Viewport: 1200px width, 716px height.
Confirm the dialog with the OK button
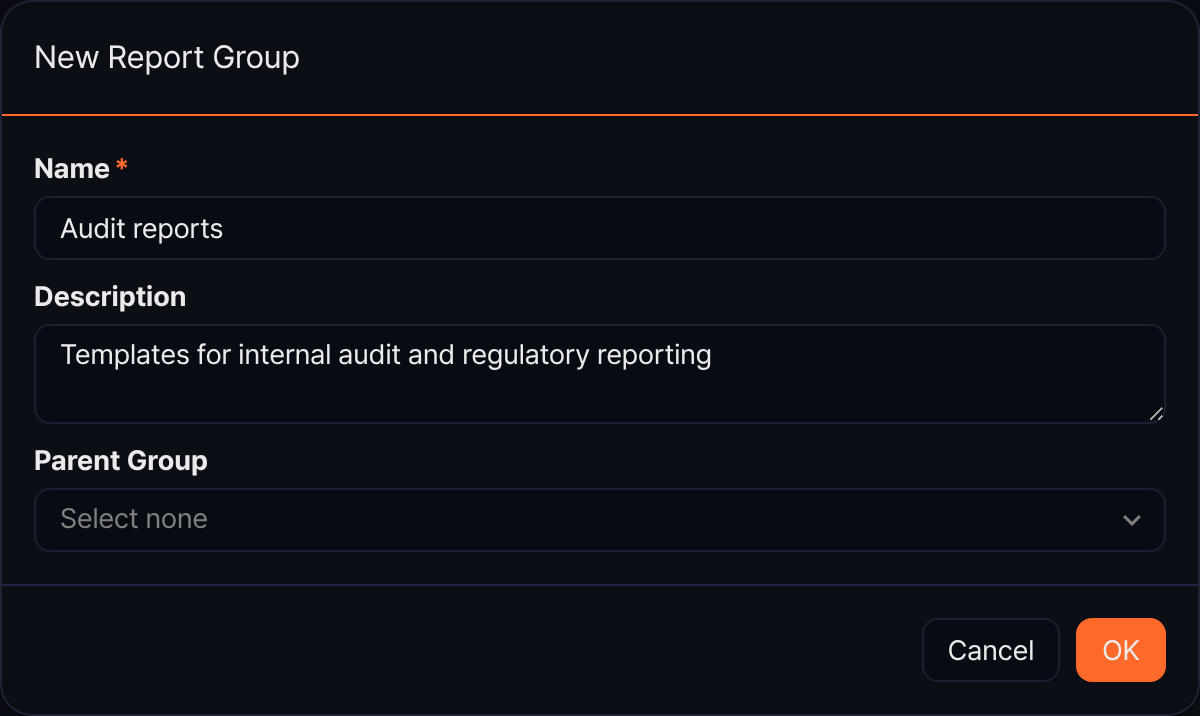[1121, 650]
